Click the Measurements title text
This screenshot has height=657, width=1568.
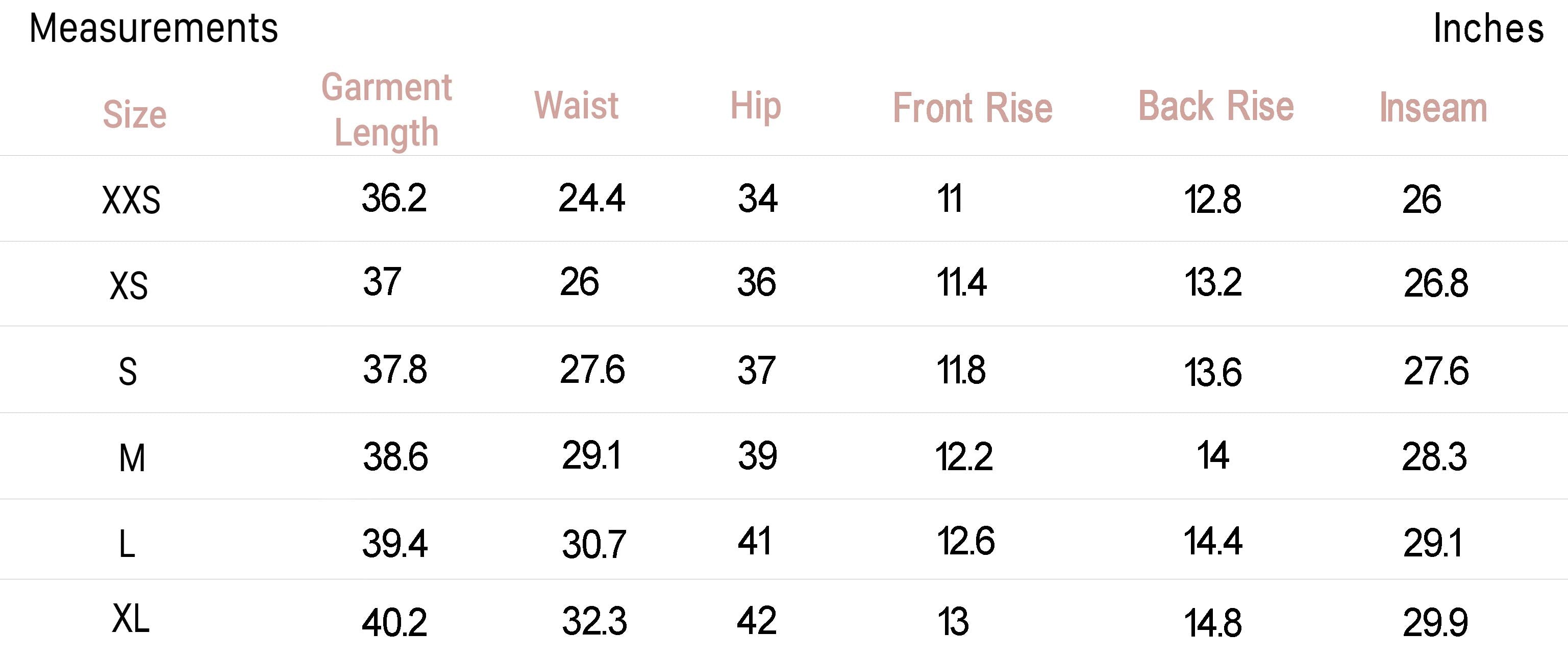point(154,29)
